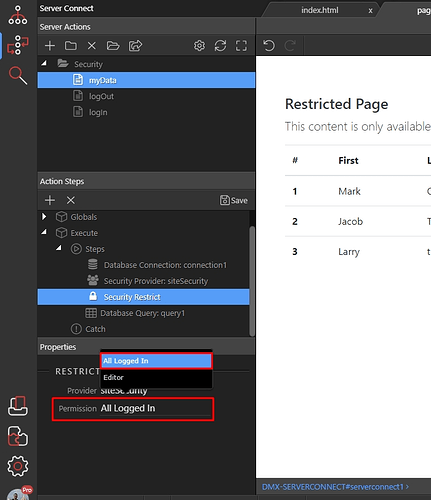The image size is (431, 500).
Task: Expand the Globals node
Action: (44, 217)
